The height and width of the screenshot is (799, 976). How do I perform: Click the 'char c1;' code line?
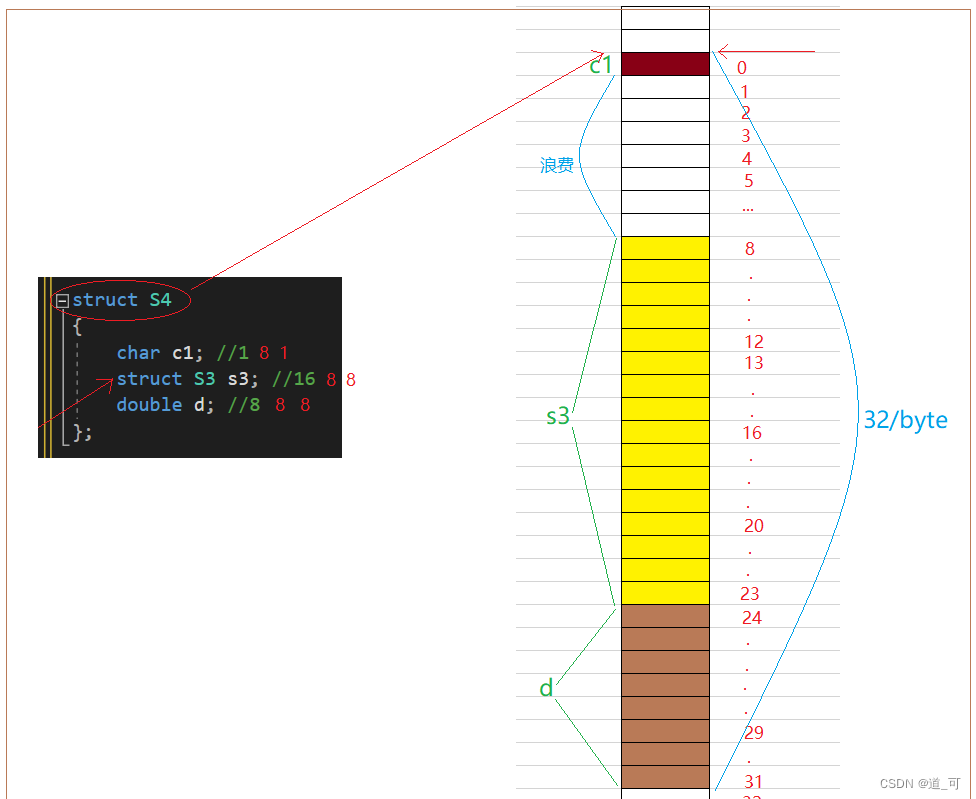[160, 353]
